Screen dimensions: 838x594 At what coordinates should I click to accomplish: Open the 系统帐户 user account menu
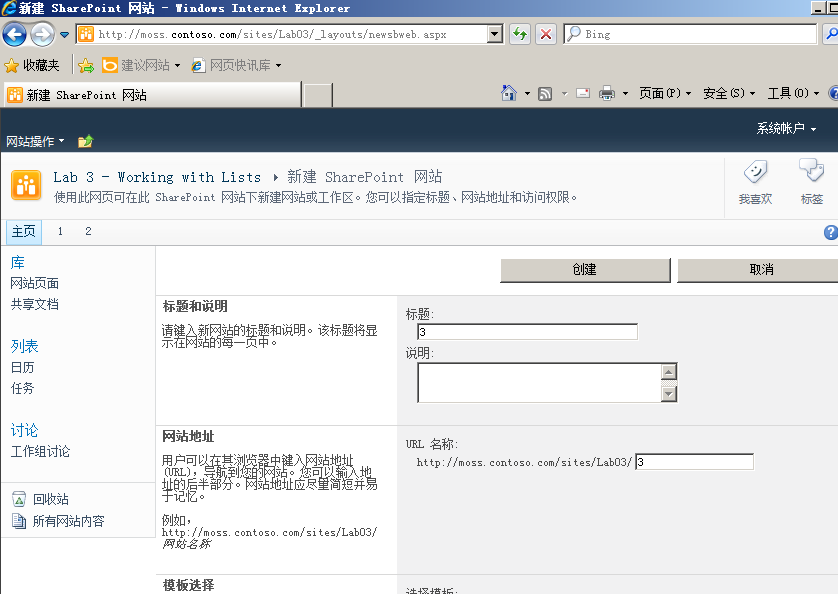[x=786, y=128]
